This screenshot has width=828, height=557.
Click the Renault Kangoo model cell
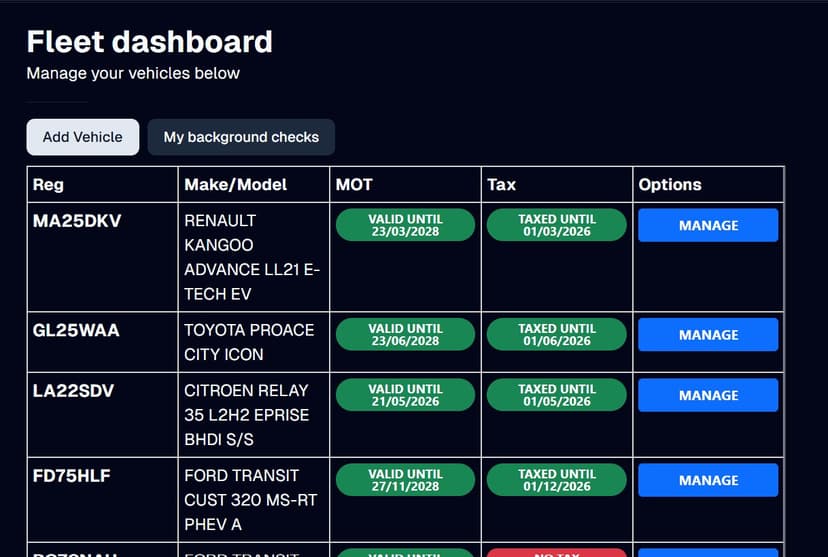pos(254,257)
